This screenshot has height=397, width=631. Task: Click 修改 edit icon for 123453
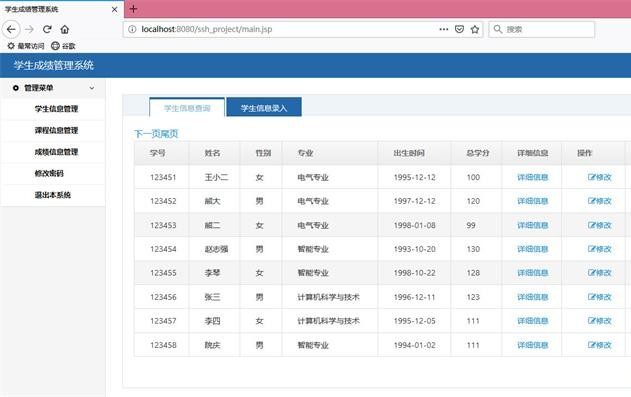click(x=600, y=225)
